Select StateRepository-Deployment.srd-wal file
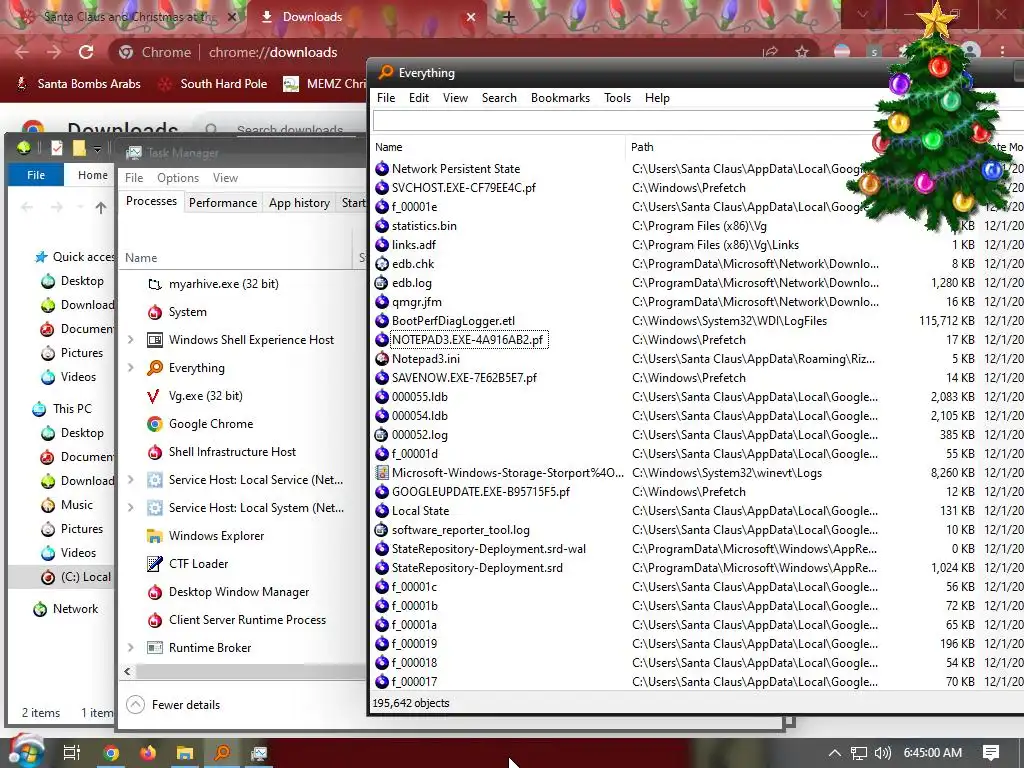This screenshot has width=1024, height=768. click(x=488, y=549)
